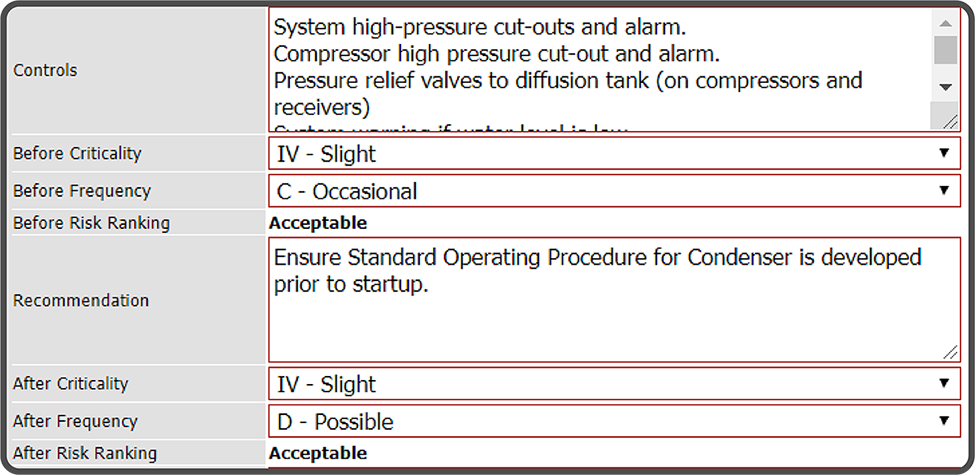Click the Before Frequency label
The image size is (975, 475).
pos(82,191)
